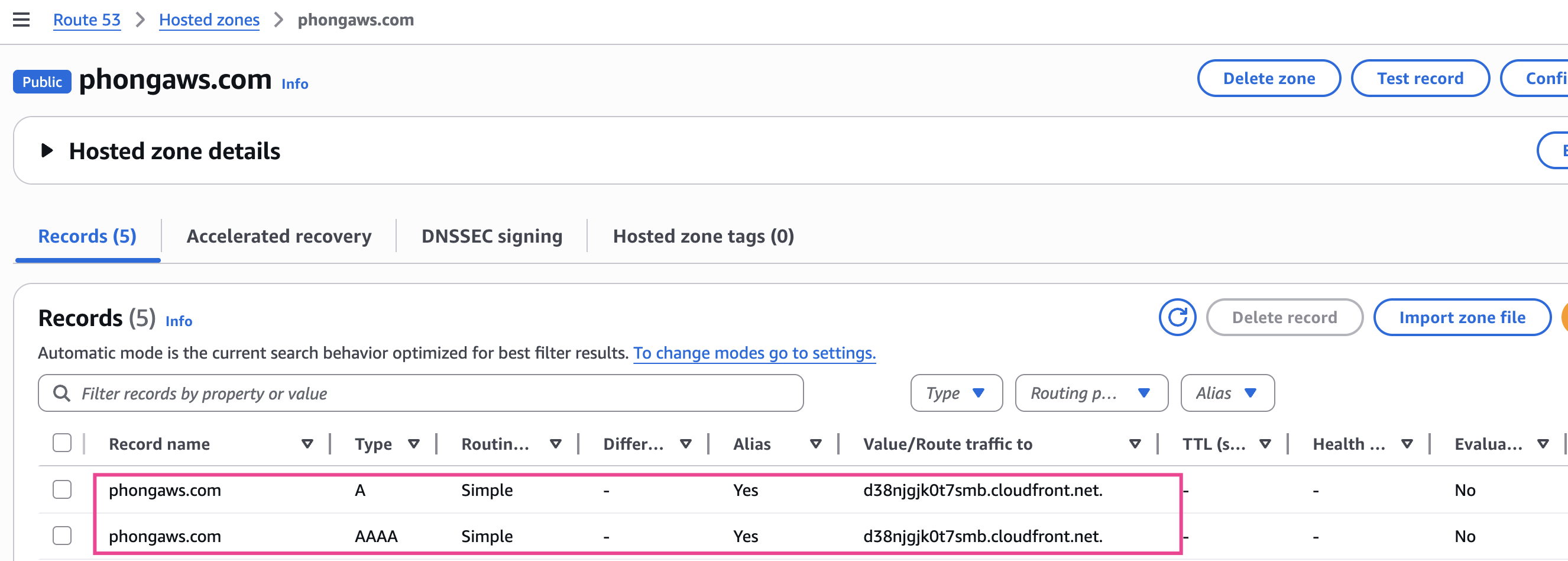Screen dimensions: 1568x561
Task: Sort by TTL column arrow
Action: point(1265,444)
